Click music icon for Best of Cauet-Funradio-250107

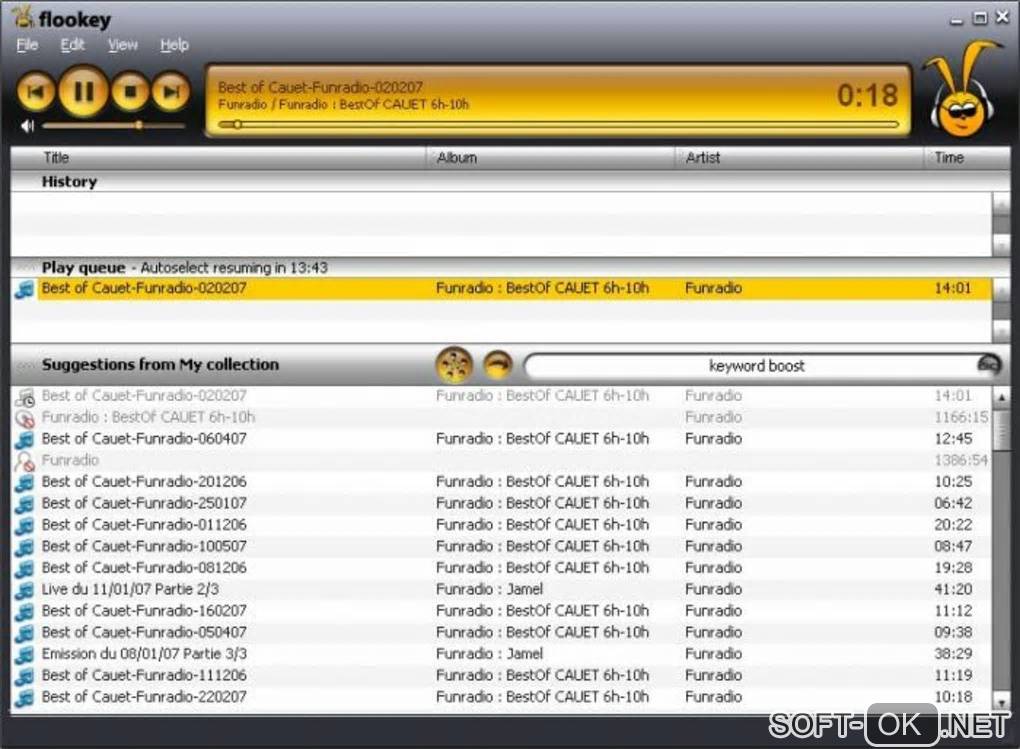click(x=25, y=504)
